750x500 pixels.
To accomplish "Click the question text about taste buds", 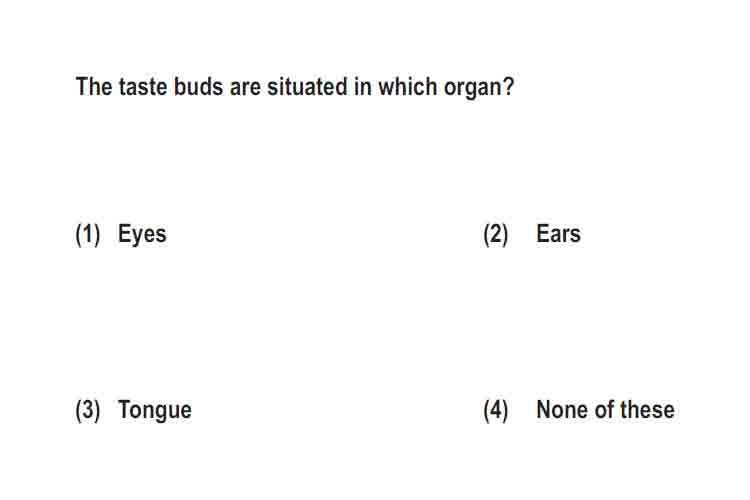I will (x=295, y=88).
